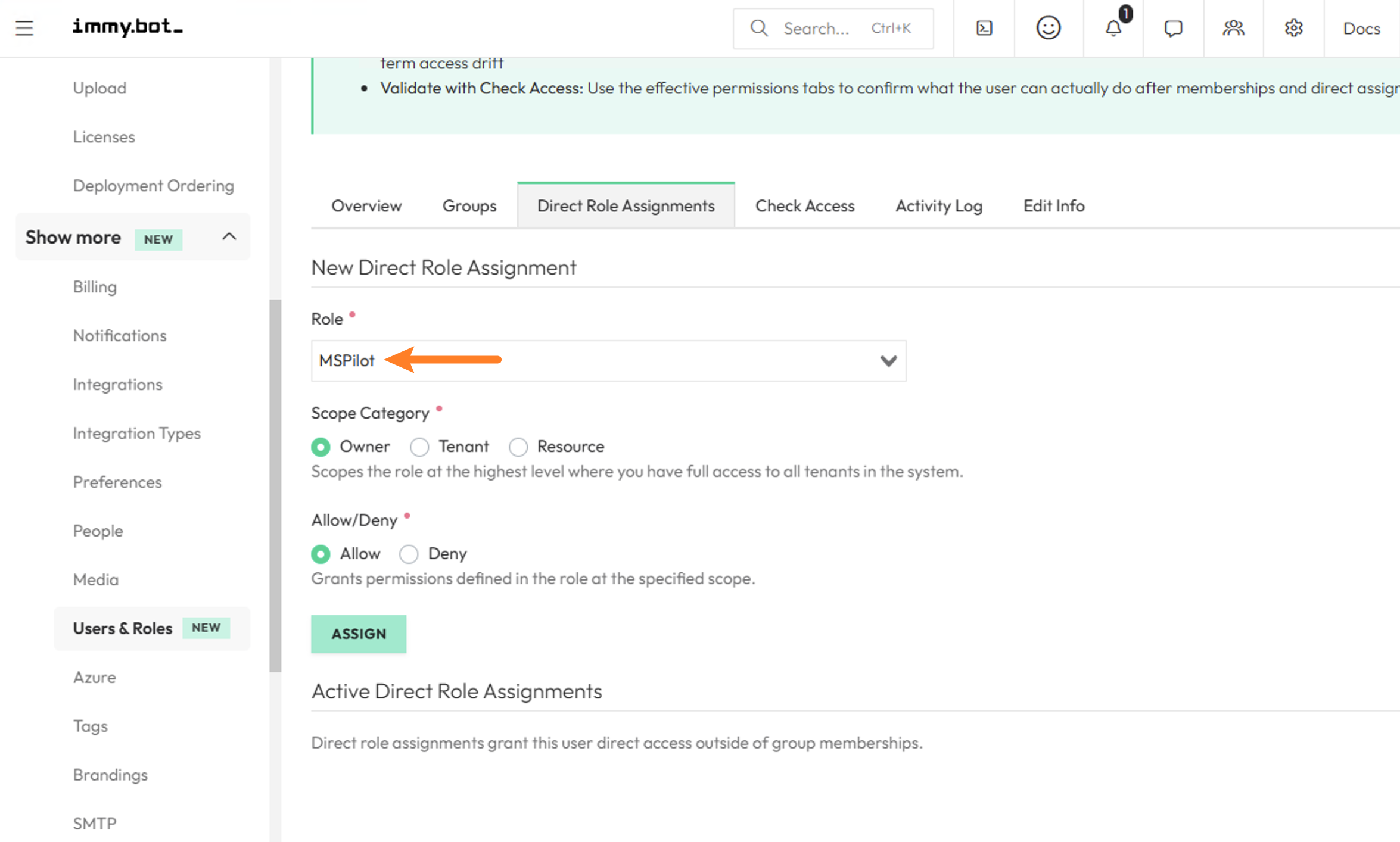Open Integration Types in sidebar
This screenshot has width=1400, height=842.
coord(137,434)
